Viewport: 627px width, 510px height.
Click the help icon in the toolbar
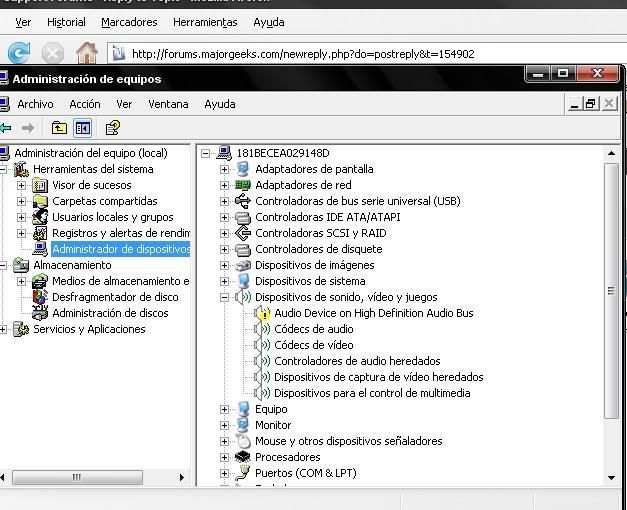(113, 128)
